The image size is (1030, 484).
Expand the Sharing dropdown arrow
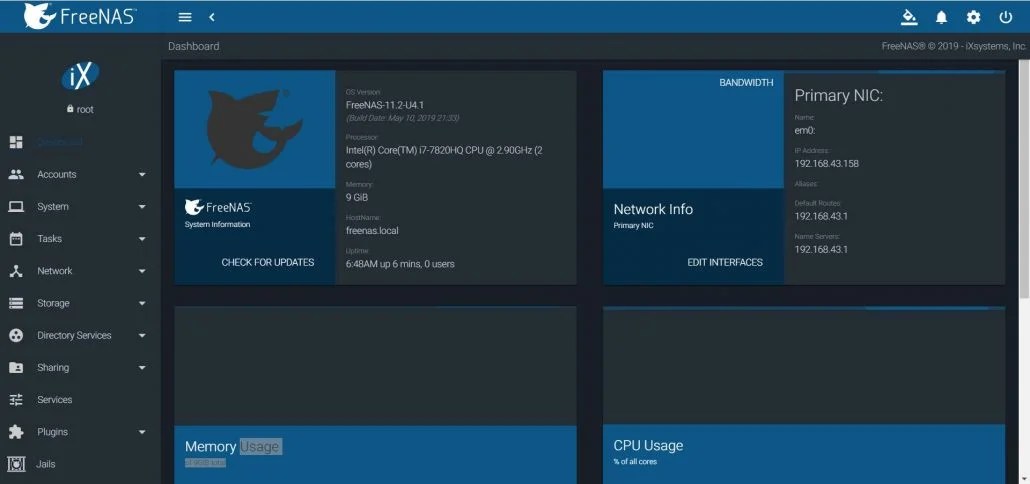pos(142,368)
